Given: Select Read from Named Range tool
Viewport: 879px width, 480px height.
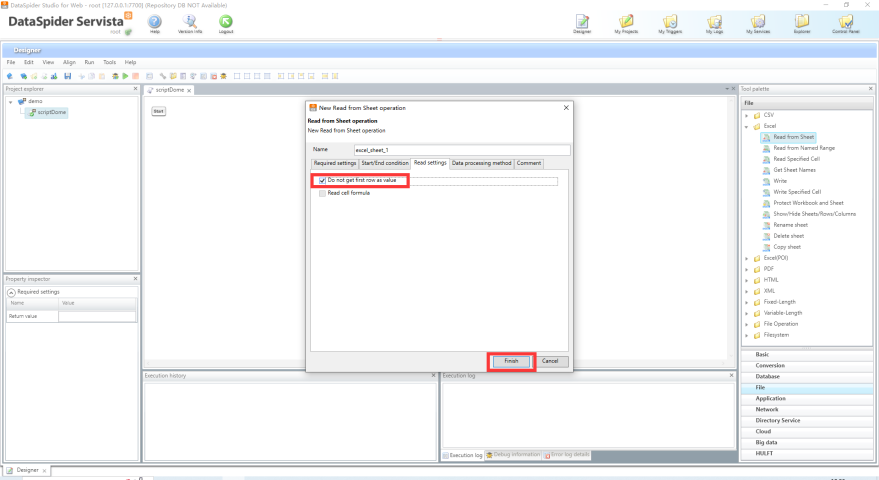Looking at the screenshot, I should click(x=804, y=148).
